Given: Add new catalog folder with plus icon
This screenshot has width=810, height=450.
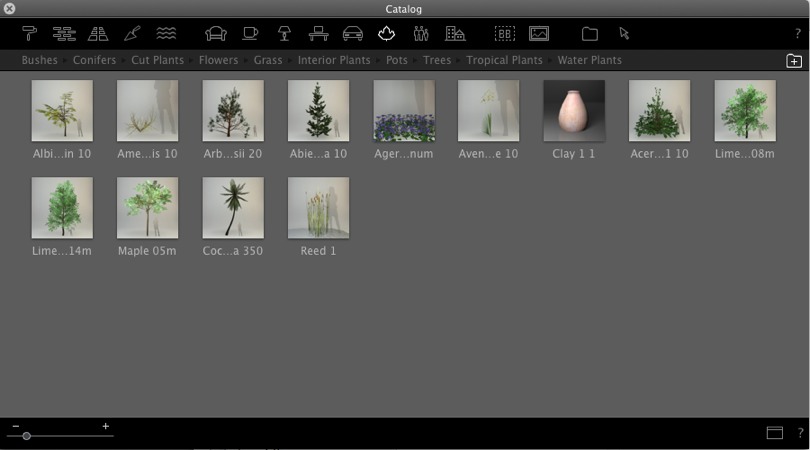Looking at the screenshot, I should point(794,61).
